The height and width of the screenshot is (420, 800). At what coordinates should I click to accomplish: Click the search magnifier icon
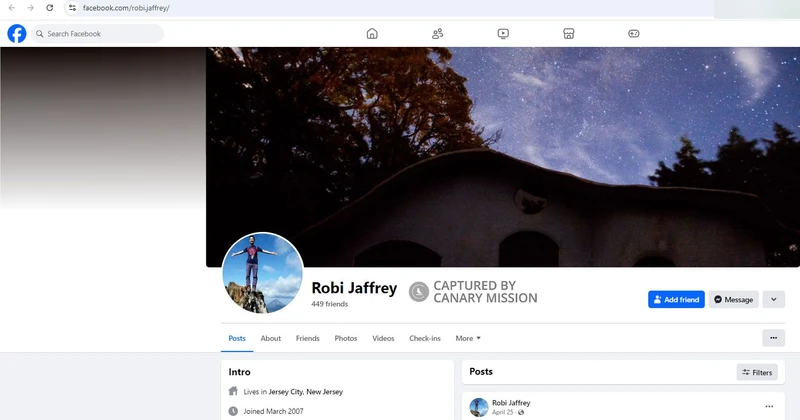pos(40,34)
